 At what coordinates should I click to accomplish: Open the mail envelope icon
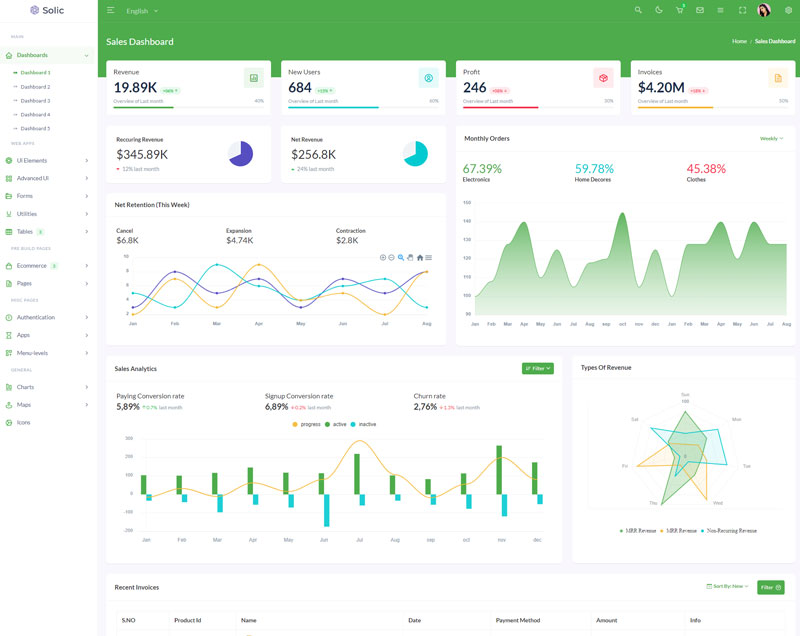tap(700, 10)
